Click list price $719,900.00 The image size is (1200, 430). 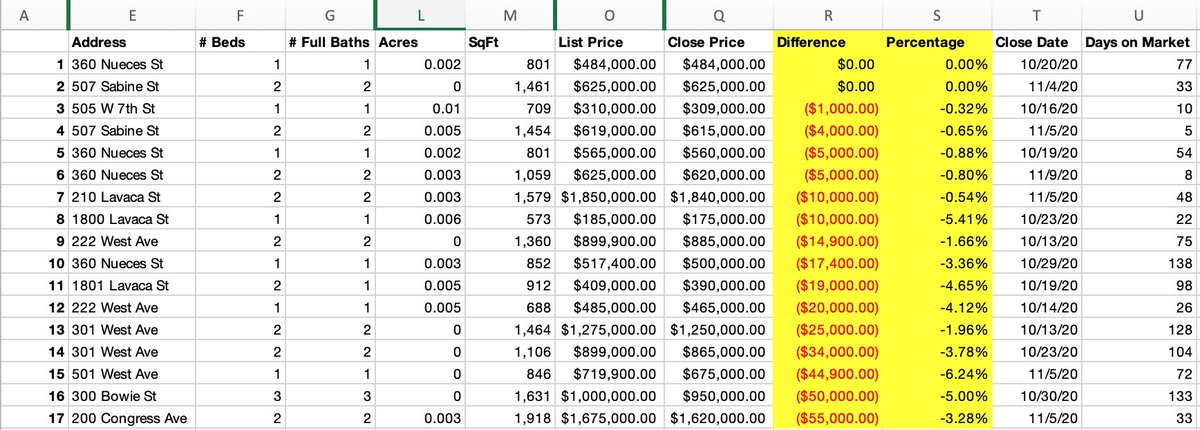pos(609,372)
